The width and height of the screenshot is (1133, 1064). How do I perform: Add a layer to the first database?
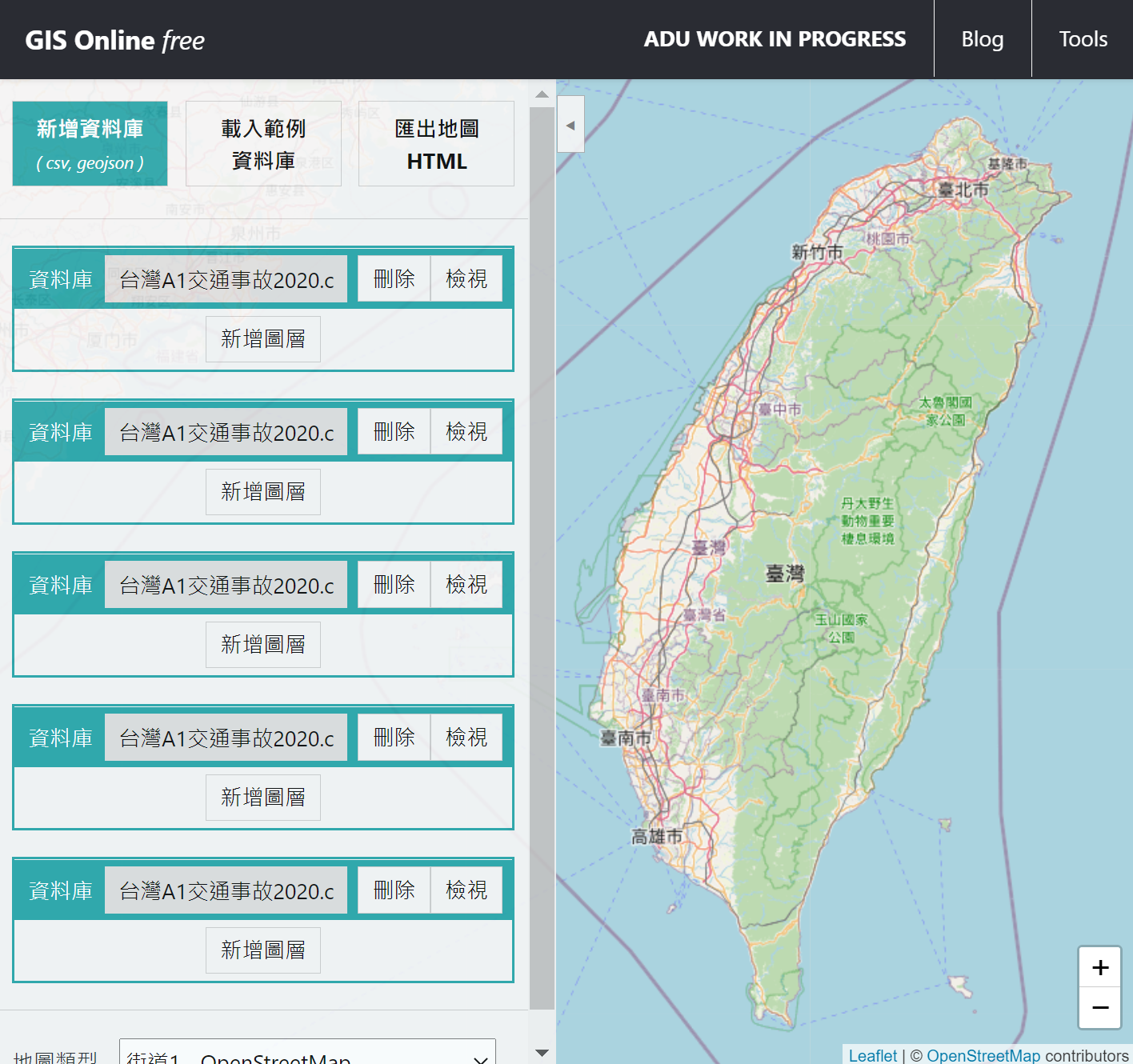[263, 339]
